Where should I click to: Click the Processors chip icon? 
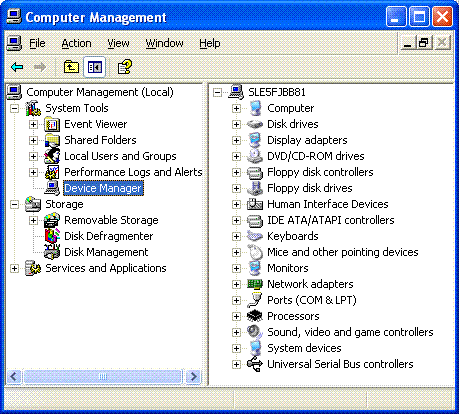pos(255,316)
